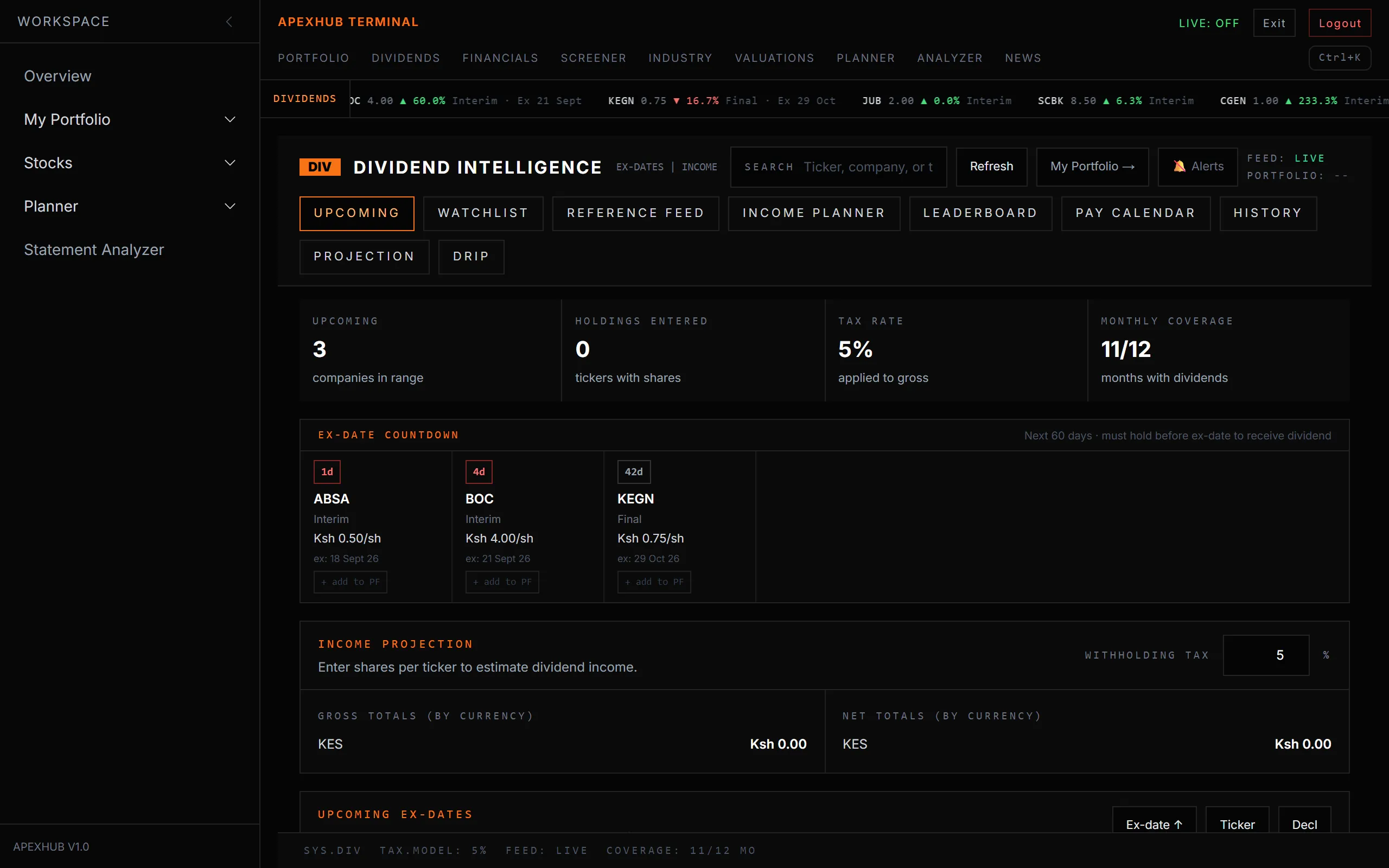Open the DIVIDENDS top navigation item

(x=406, y=58)
